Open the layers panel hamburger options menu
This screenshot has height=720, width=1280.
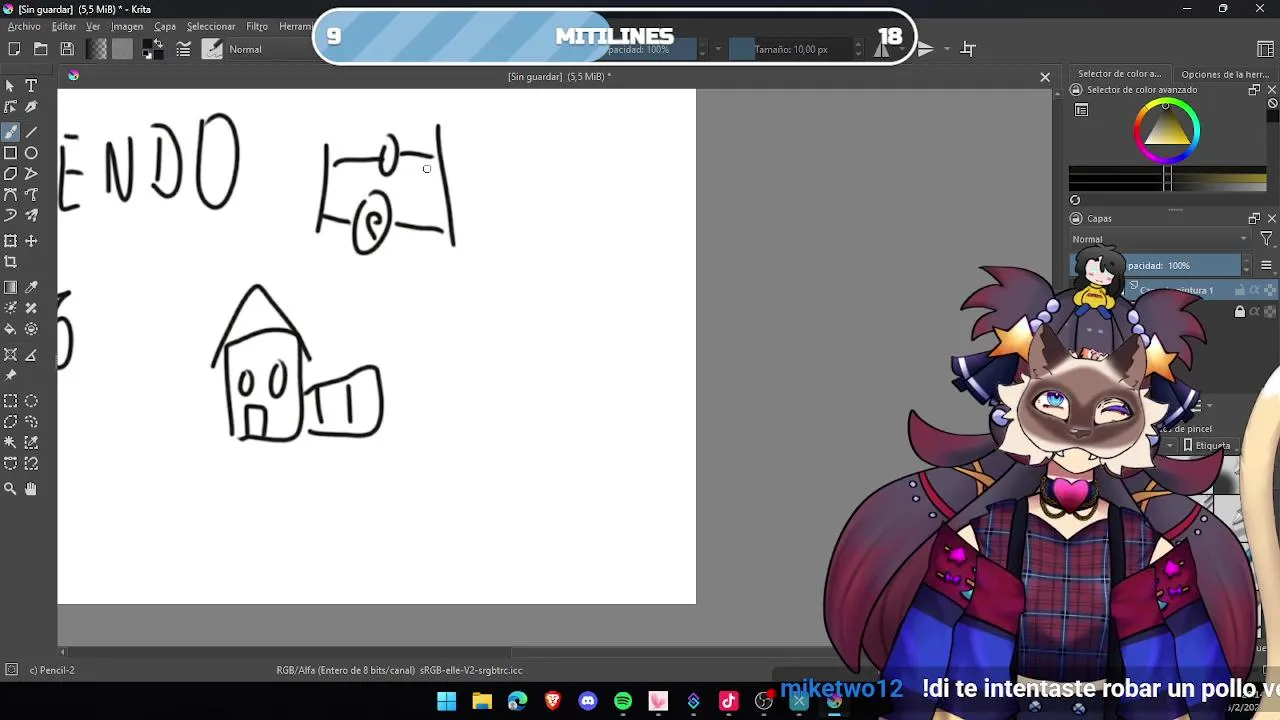point(1266,265)
